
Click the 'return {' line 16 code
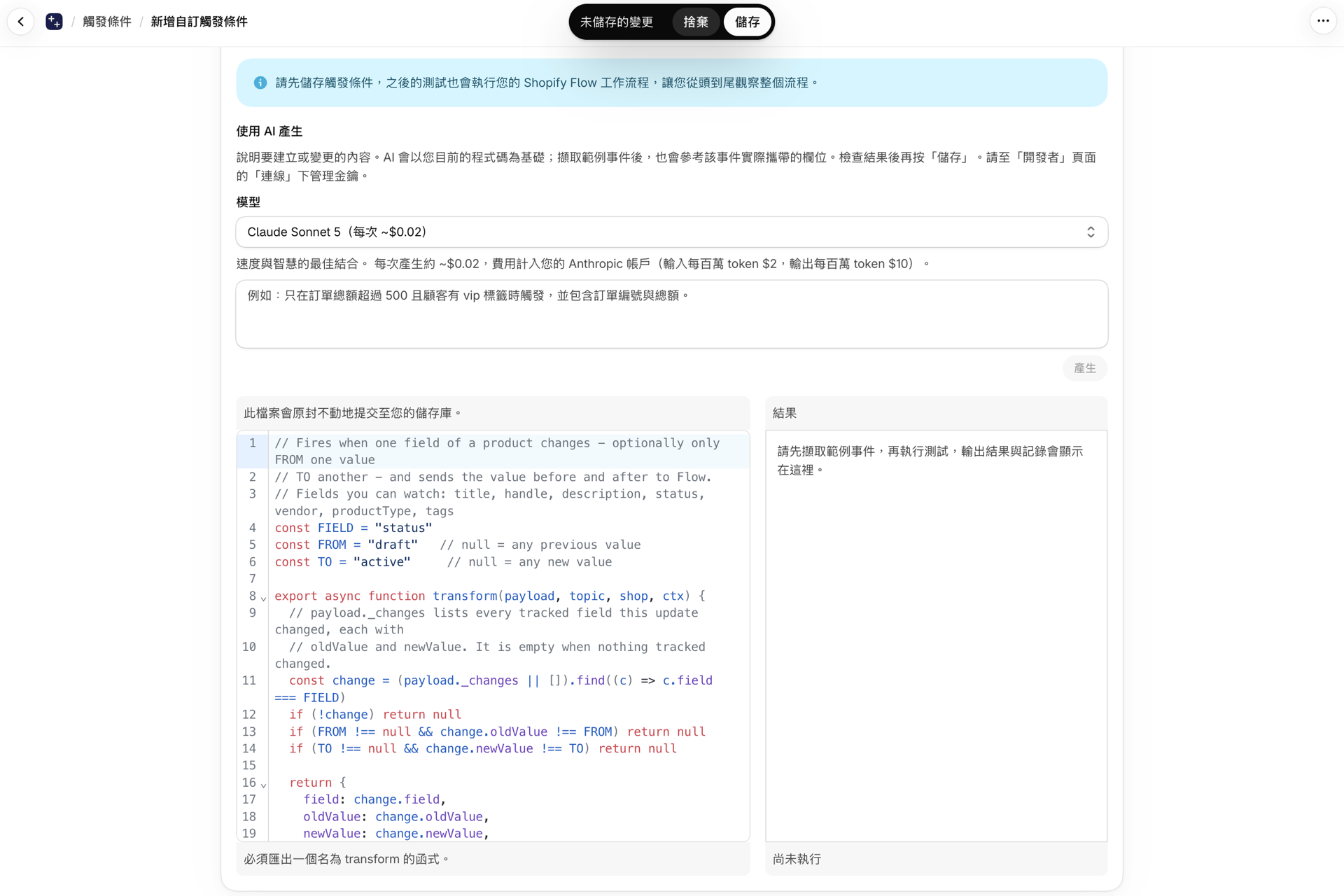click(x=317, y=783)
